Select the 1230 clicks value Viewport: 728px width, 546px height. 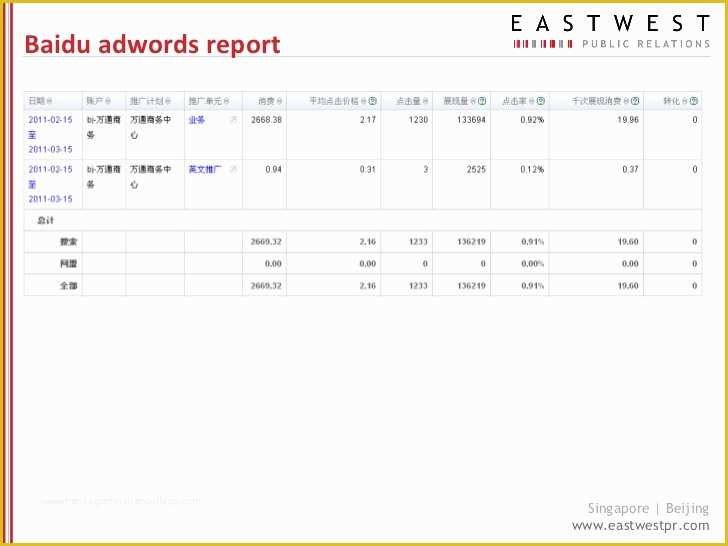418,120
